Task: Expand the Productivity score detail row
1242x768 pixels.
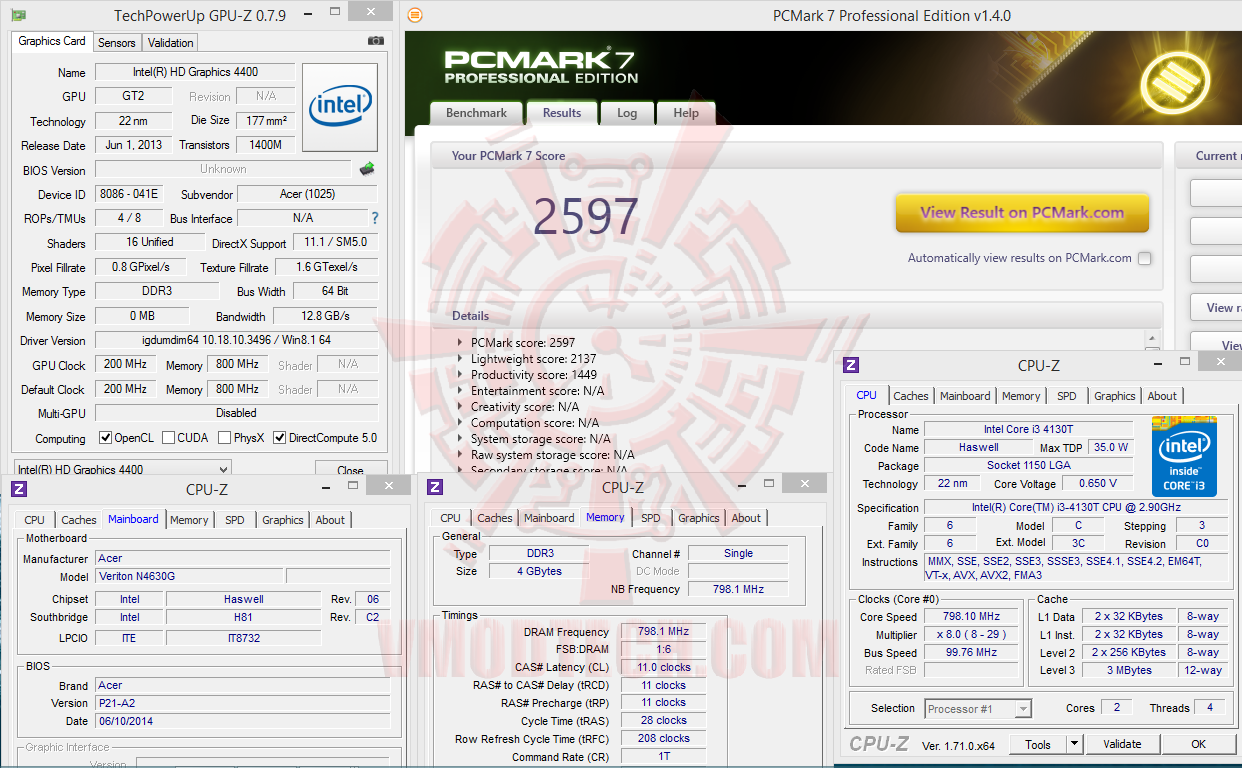Action: pyautogui.click(x=461, y=375)
